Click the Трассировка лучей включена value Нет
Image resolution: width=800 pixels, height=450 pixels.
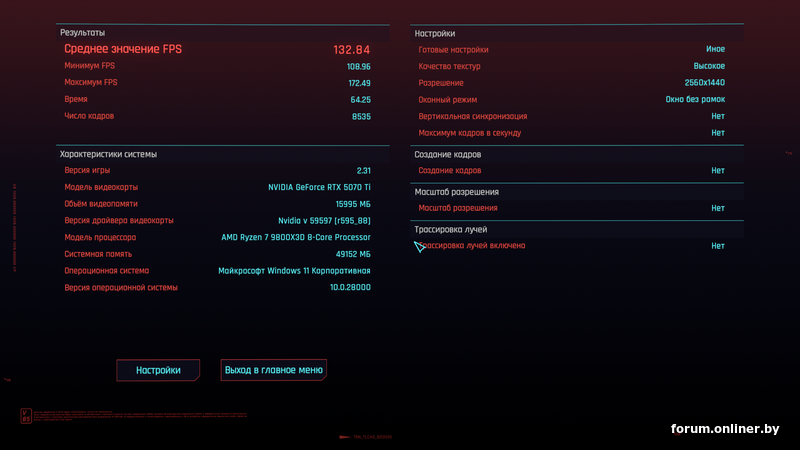718,246
